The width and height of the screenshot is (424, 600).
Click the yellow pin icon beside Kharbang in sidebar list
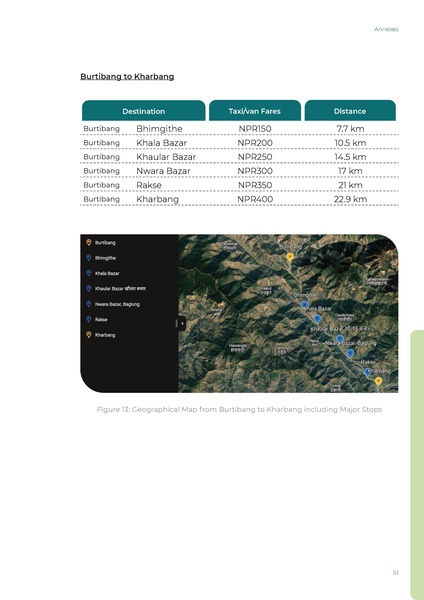[89, 334]
